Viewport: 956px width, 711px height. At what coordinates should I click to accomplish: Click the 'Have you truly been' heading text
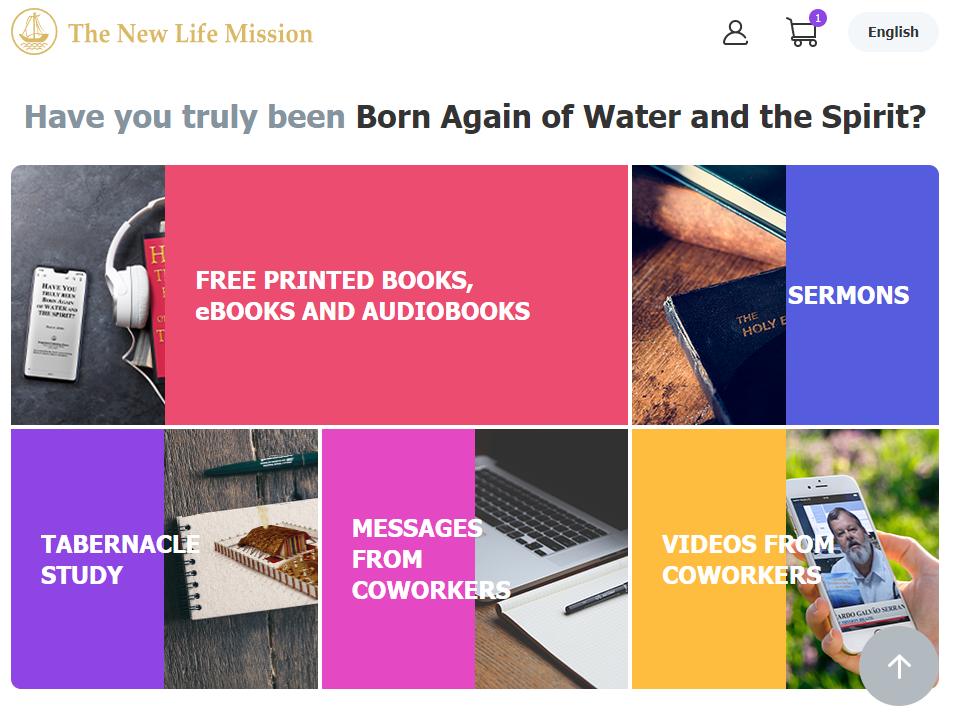[x=185, y=117]
